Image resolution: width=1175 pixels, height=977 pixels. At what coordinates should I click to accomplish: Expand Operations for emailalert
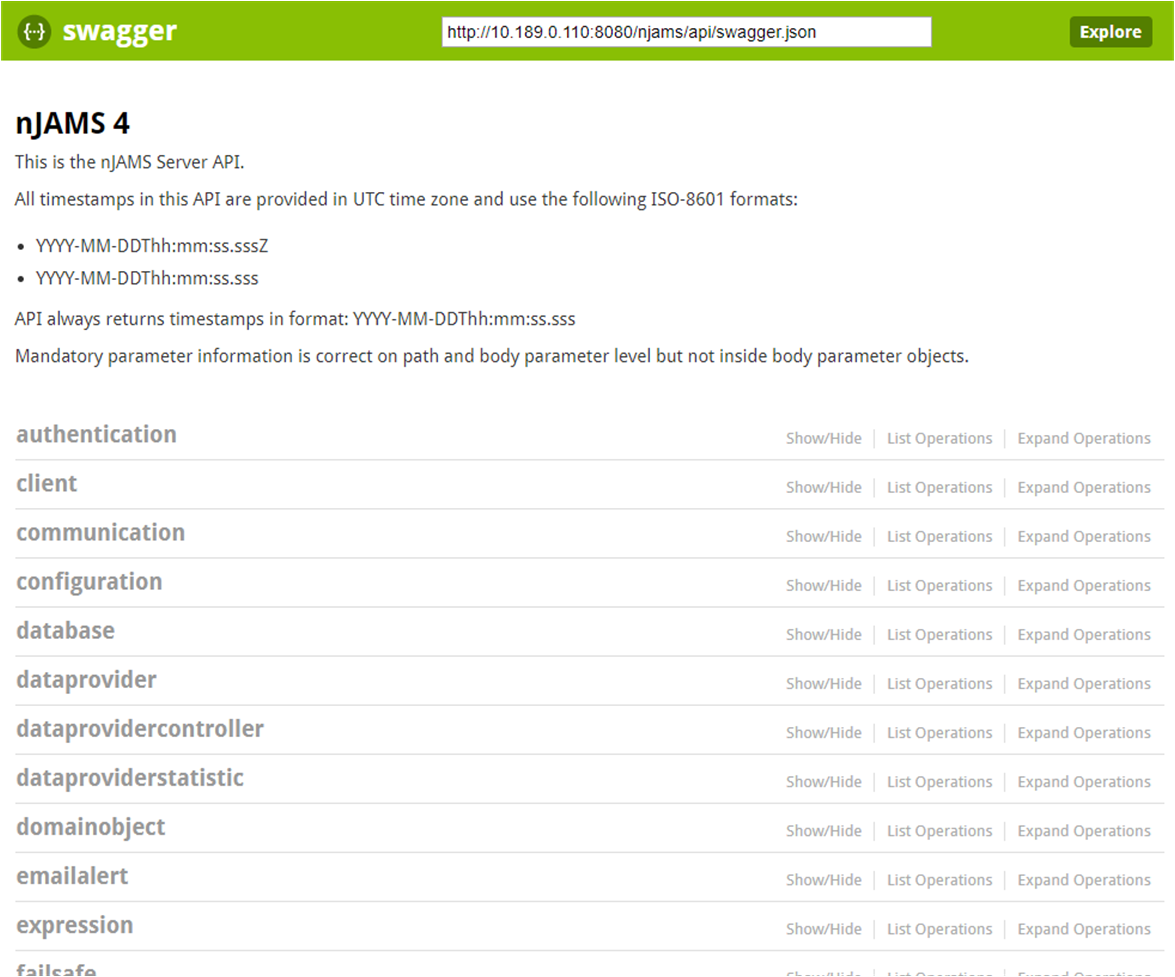pyautogui.click(x=1084, y=880)
